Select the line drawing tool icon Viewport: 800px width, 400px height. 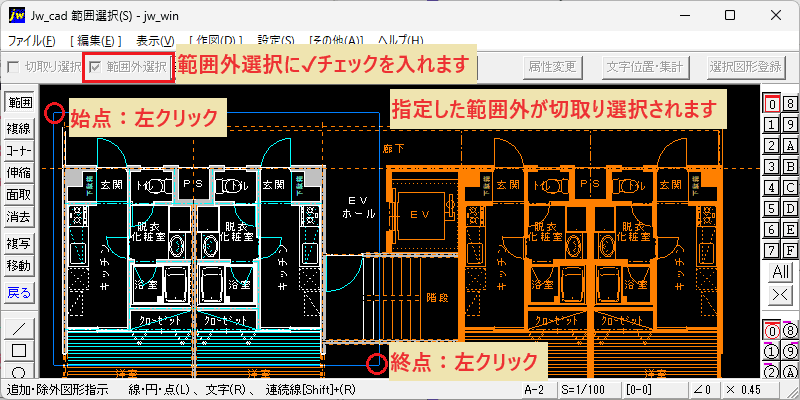click(19, 328)
